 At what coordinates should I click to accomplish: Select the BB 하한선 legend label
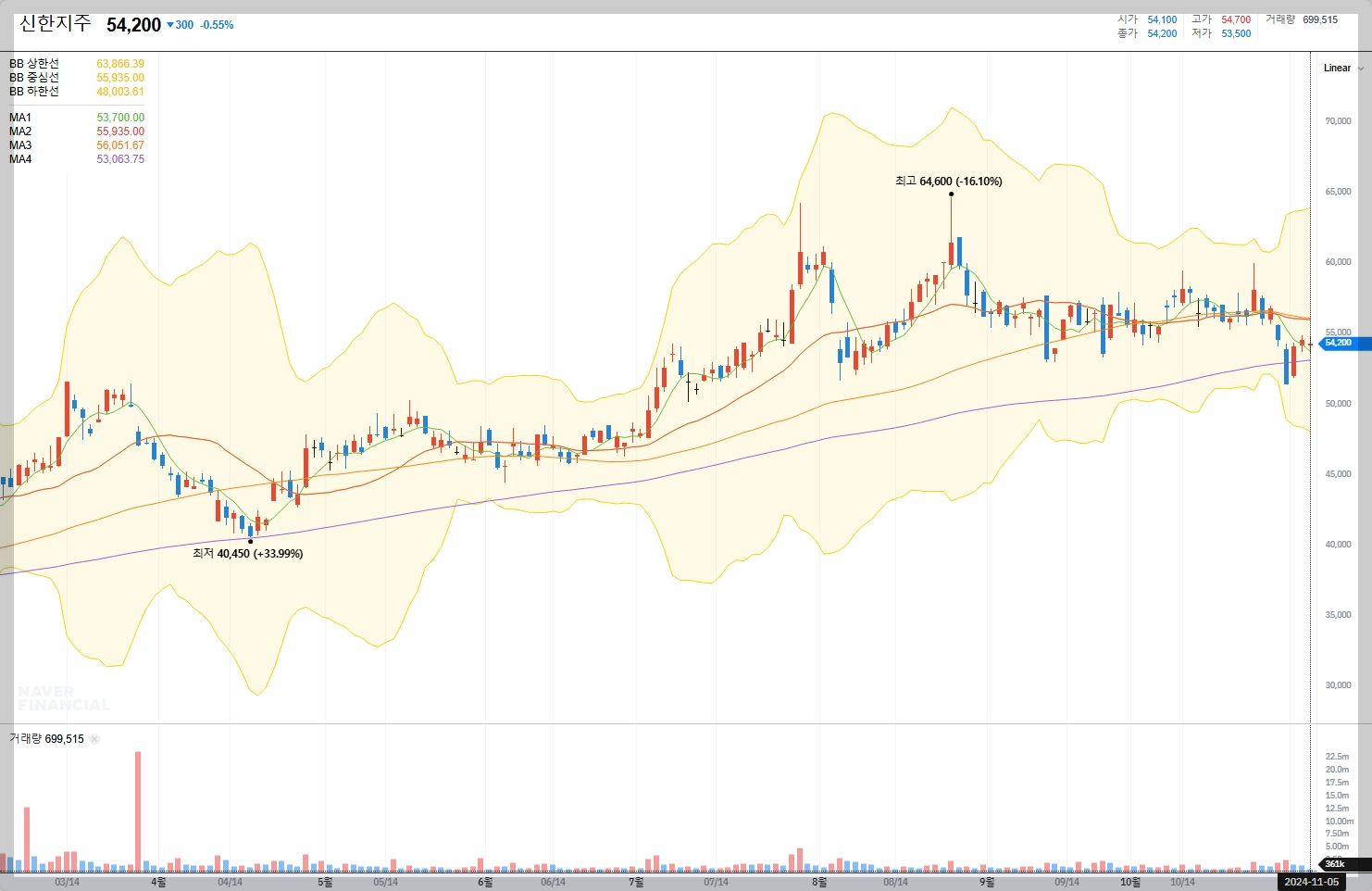click(x=34, y=92)
